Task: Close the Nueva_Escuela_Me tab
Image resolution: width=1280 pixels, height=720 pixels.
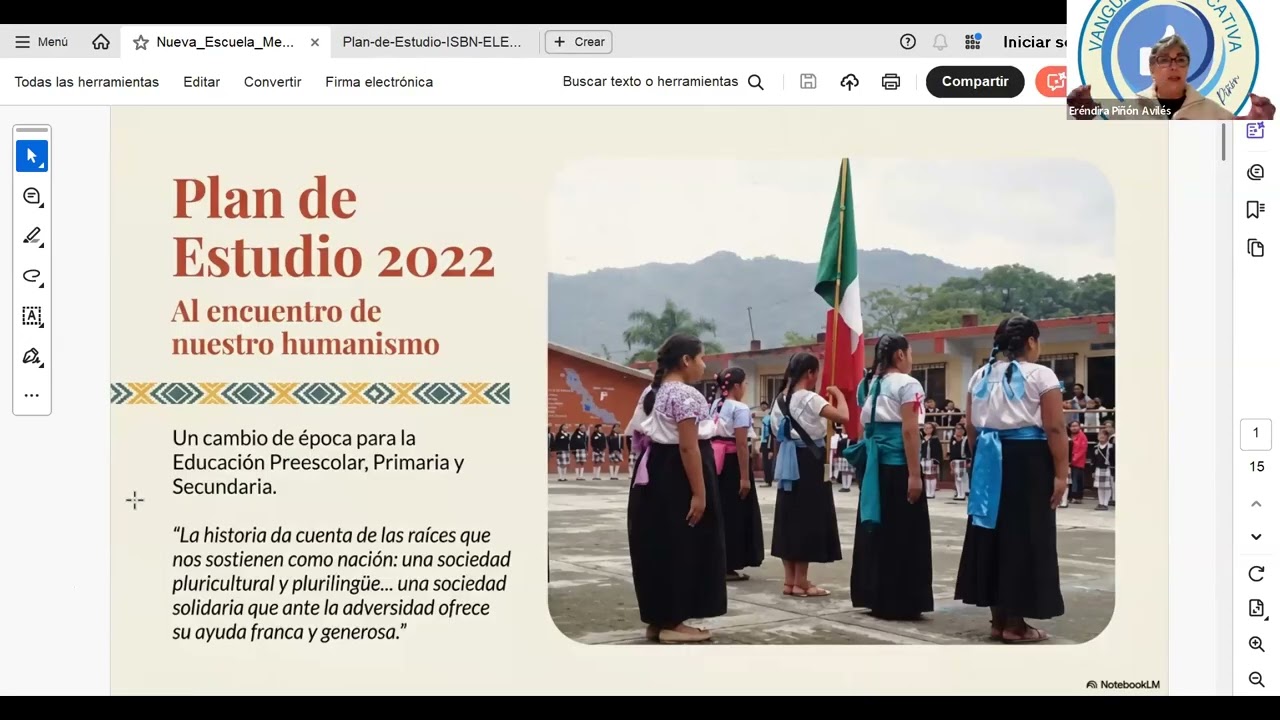Action: pos(315,42)
